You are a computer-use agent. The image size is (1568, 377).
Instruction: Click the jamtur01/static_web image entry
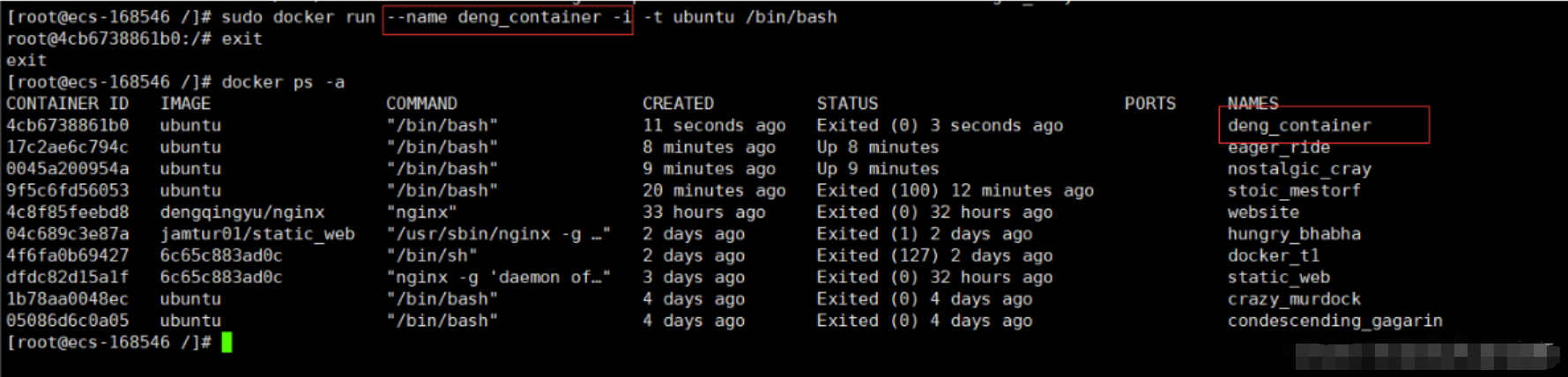pyautogui.click(x=257, y=234)
